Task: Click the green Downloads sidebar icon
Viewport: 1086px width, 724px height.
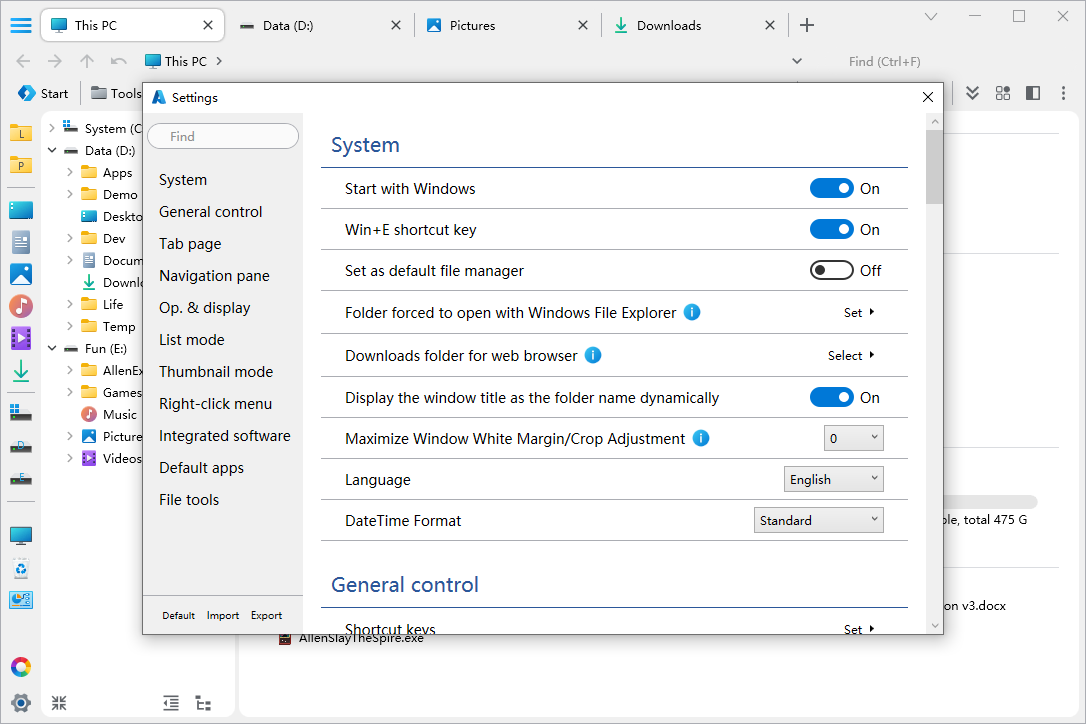Action: (21, 372)
